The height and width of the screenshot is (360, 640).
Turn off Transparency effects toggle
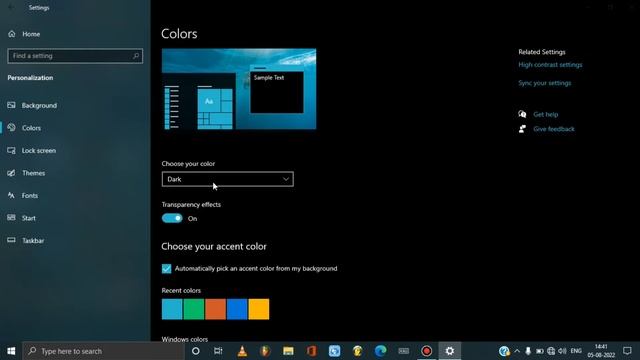click(172, 218)
